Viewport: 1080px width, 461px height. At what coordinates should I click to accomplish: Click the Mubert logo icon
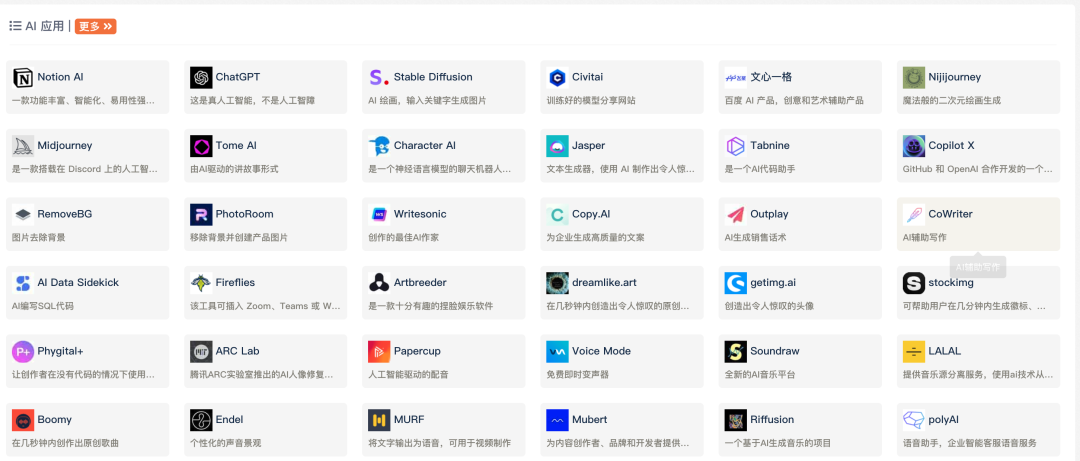pos(557,420)
